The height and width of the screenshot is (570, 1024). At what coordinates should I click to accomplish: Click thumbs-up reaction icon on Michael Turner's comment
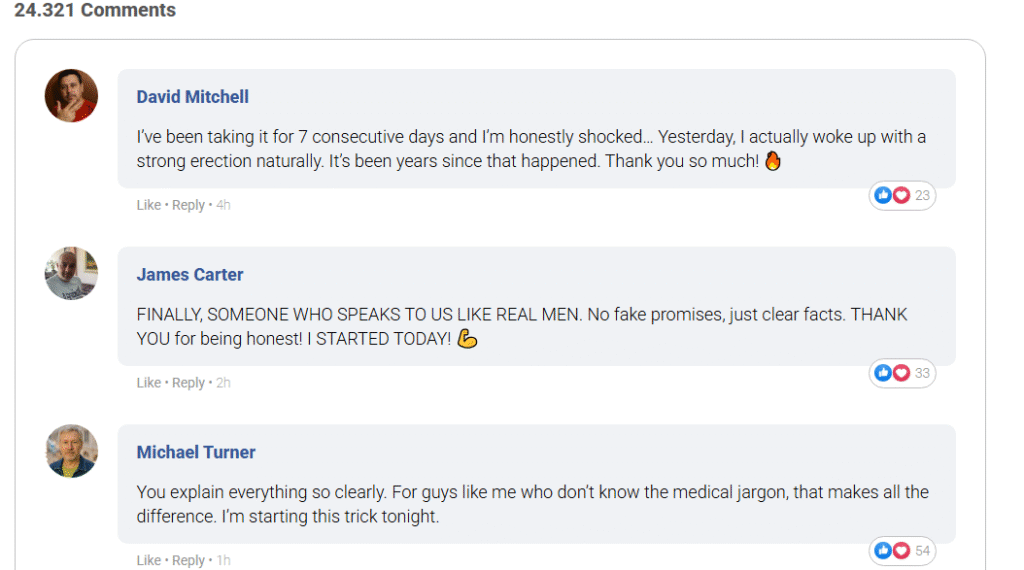[883, 551]
